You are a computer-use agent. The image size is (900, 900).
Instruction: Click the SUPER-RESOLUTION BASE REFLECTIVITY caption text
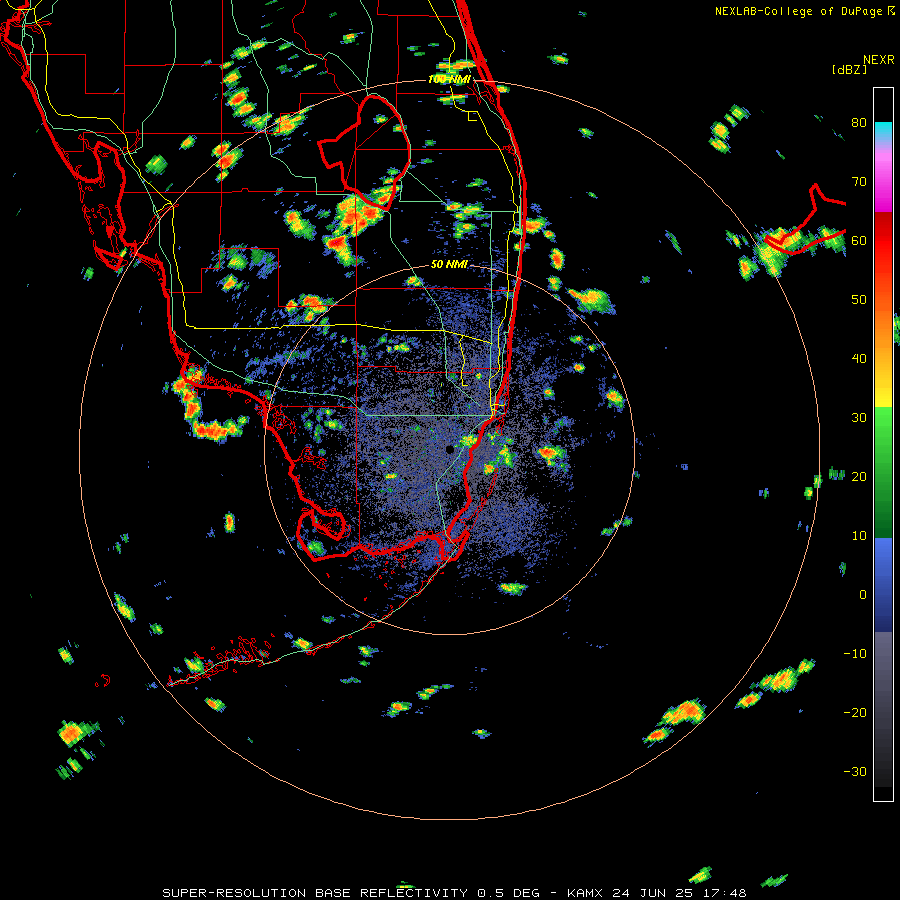(313, 893)
